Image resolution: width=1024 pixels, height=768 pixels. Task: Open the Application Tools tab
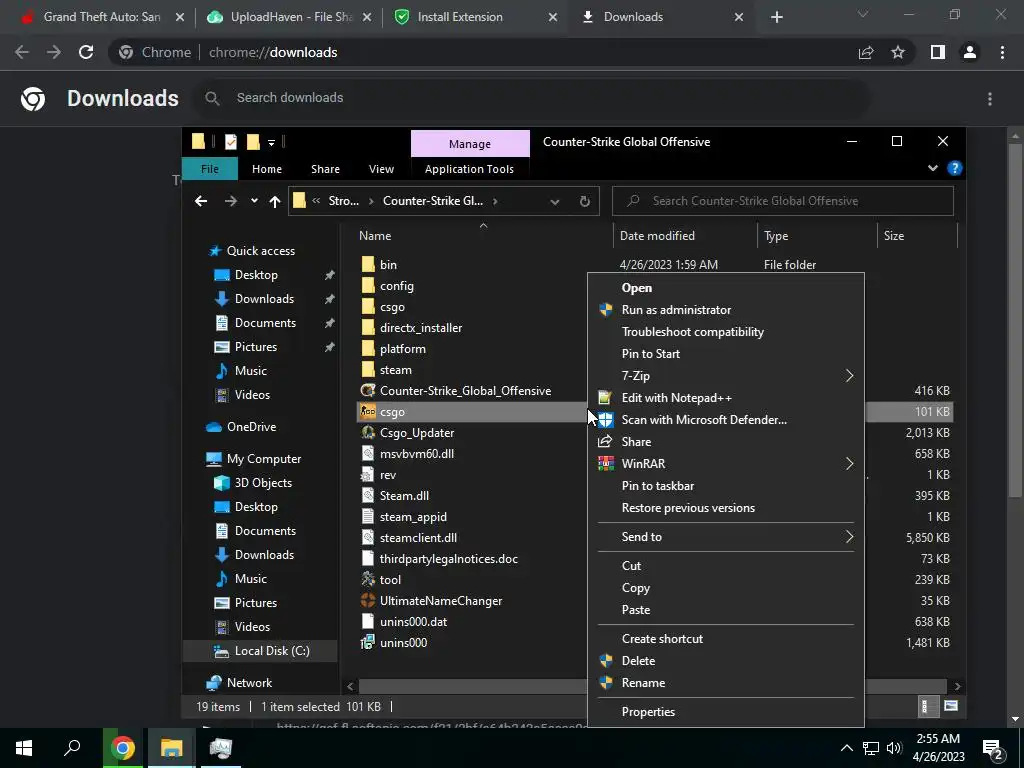469,169
